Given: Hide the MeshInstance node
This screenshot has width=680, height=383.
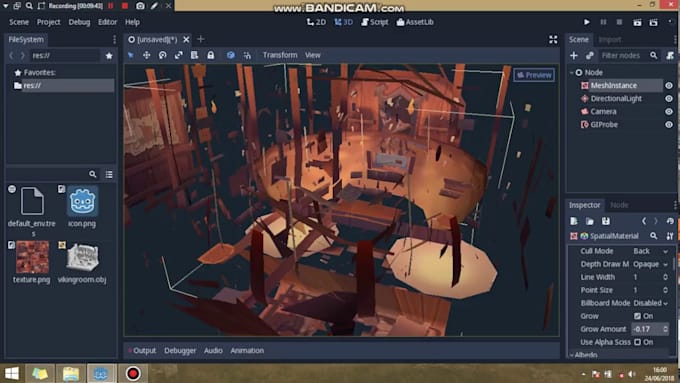Looking at the screenshot, I should 669,85.
